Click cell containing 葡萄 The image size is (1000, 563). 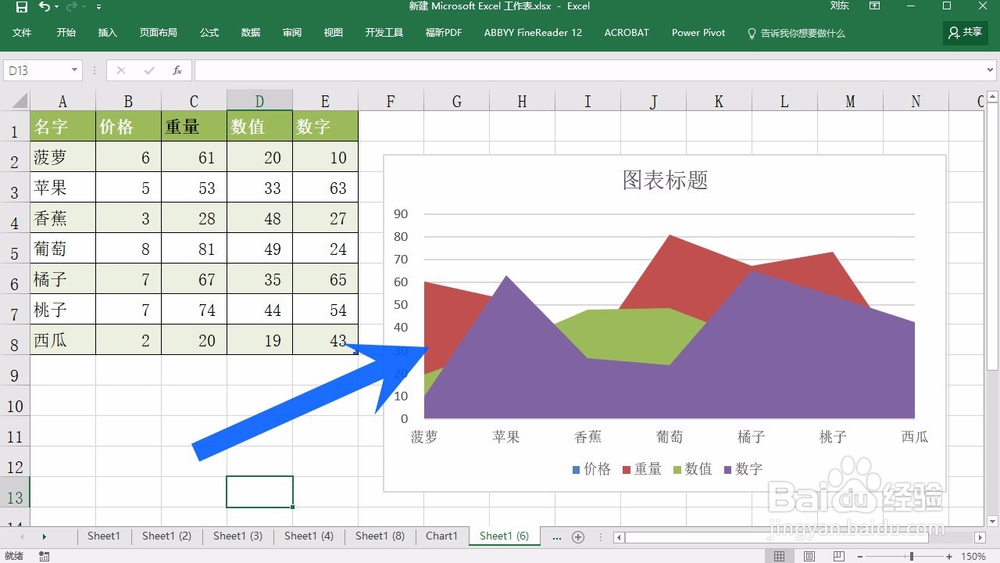tap(62, 249)
